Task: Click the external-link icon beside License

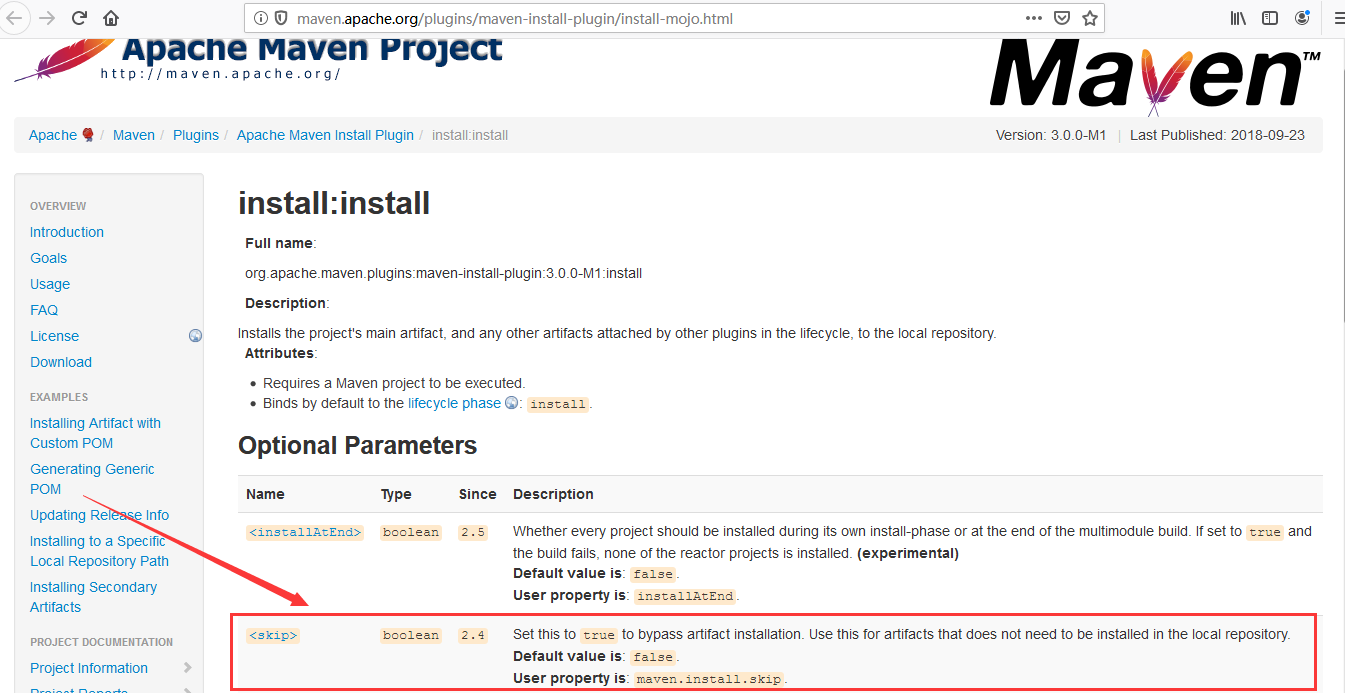Action: point(196,336)
